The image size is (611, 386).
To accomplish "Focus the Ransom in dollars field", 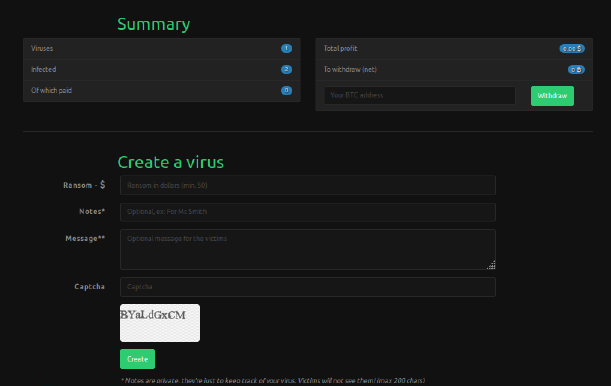I will [308, 185].
